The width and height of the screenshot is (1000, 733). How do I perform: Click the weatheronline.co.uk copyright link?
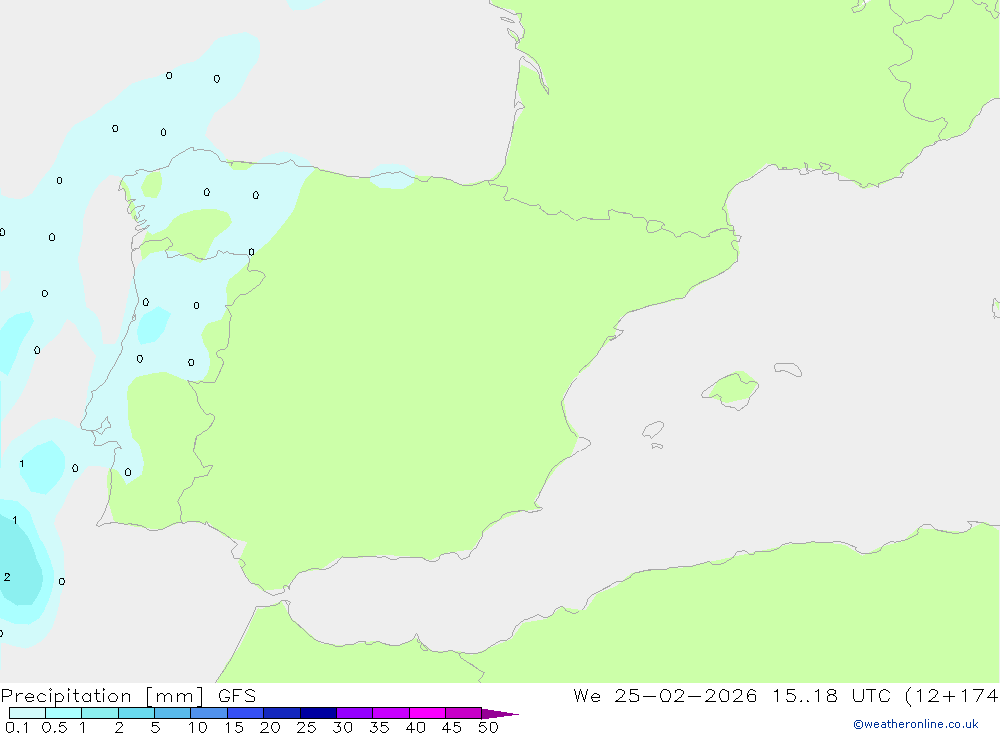[x=915, y=724]
